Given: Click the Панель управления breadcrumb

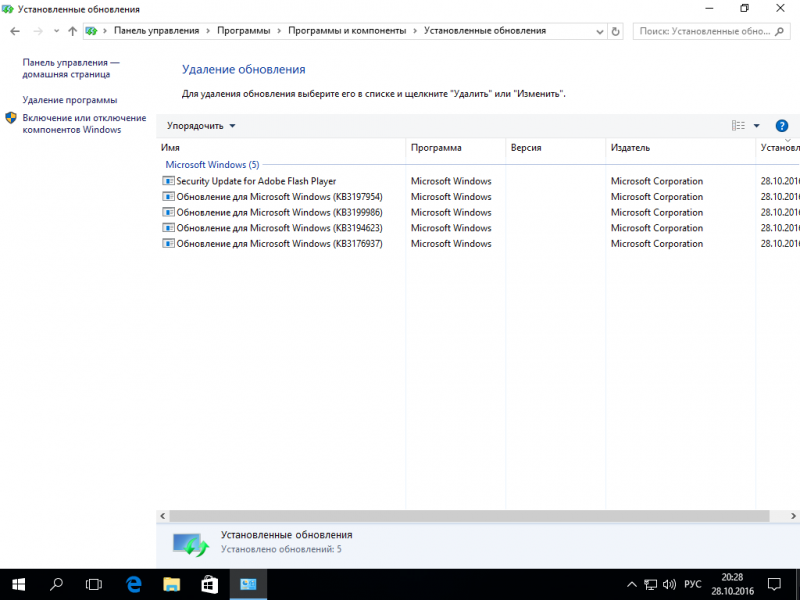Looking at the screenshot, I should click(x=157, y=31).
